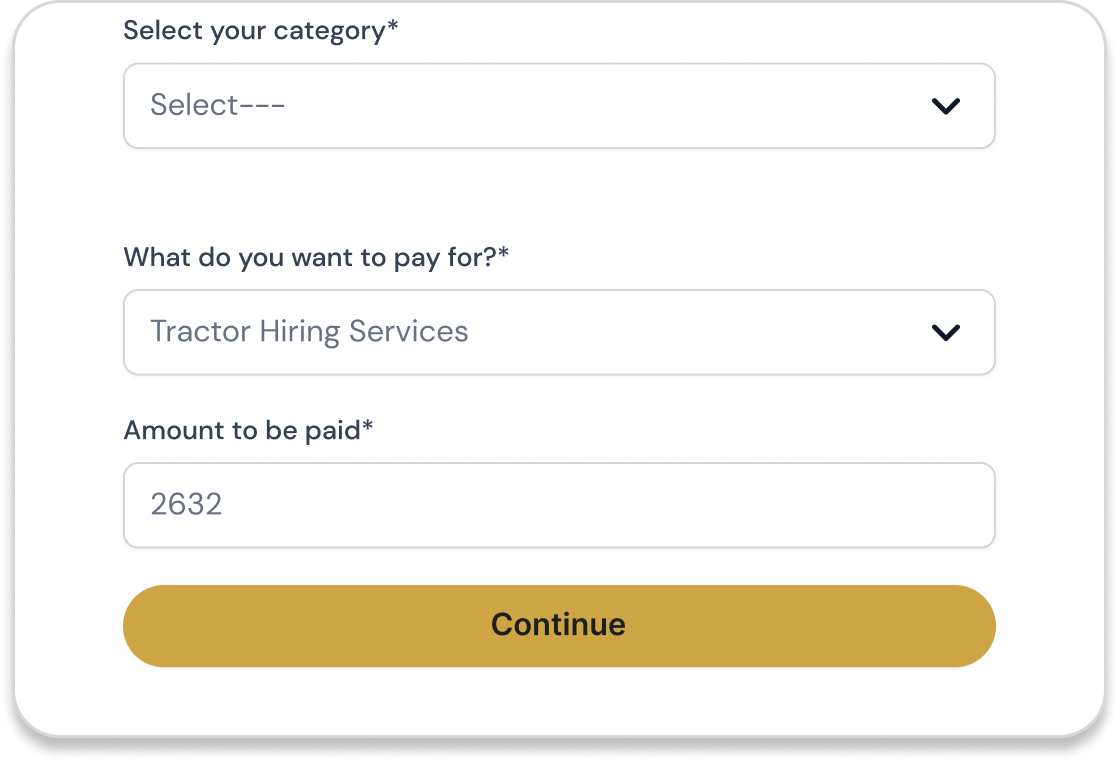The image size is (1119, 762).
Task: Focus the Amount to be paid field
Action: [558, 505]
